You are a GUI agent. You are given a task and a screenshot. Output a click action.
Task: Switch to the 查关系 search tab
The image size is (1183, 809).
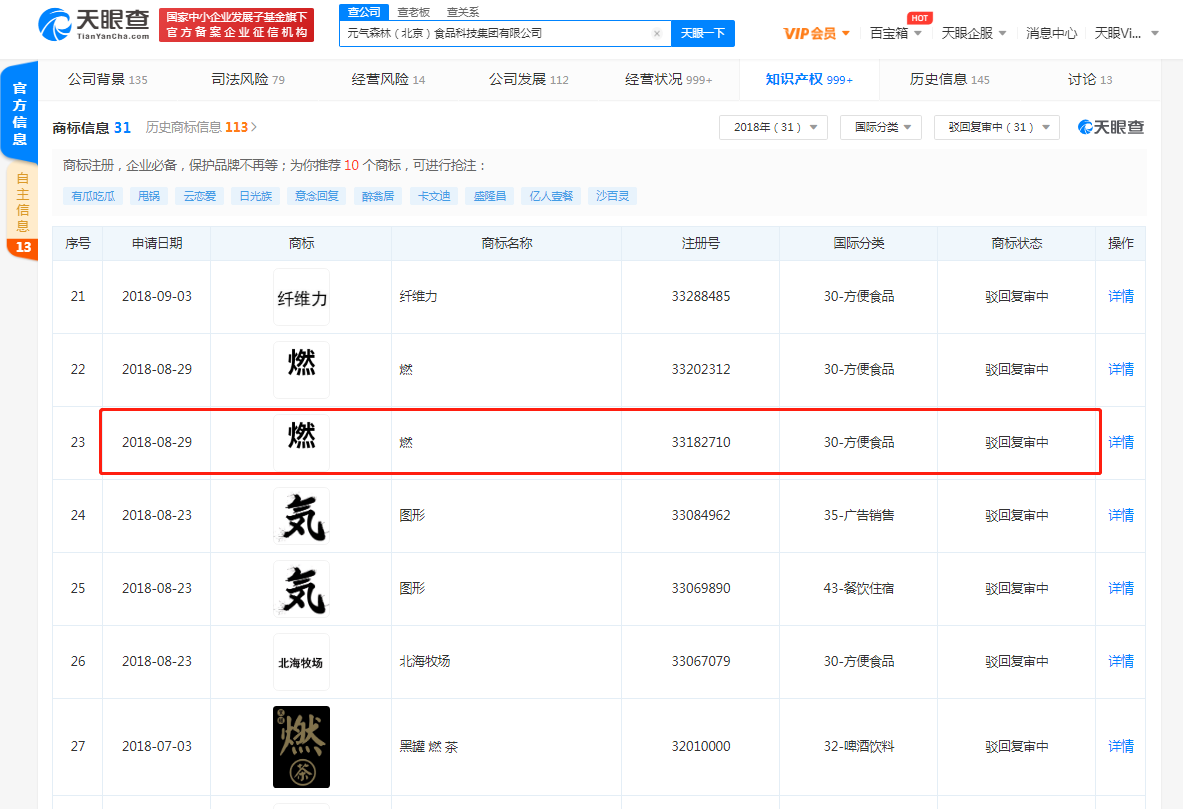[462, 12]
